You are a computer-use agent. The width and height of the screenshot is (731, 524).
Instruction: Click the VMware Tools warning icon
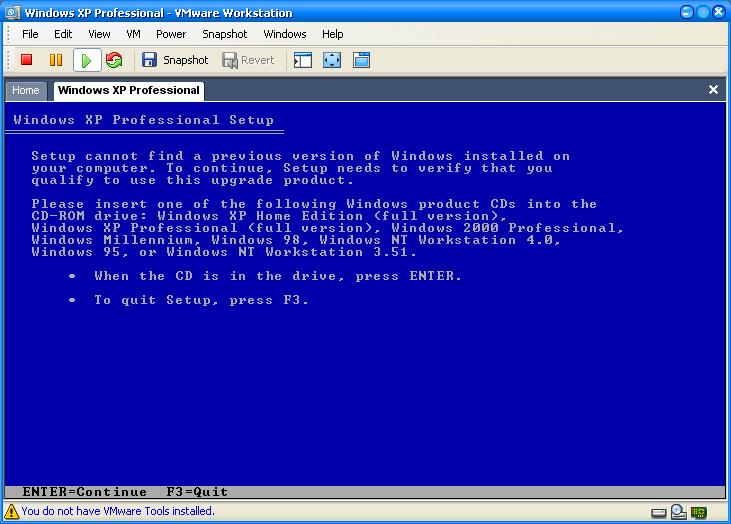11,511
